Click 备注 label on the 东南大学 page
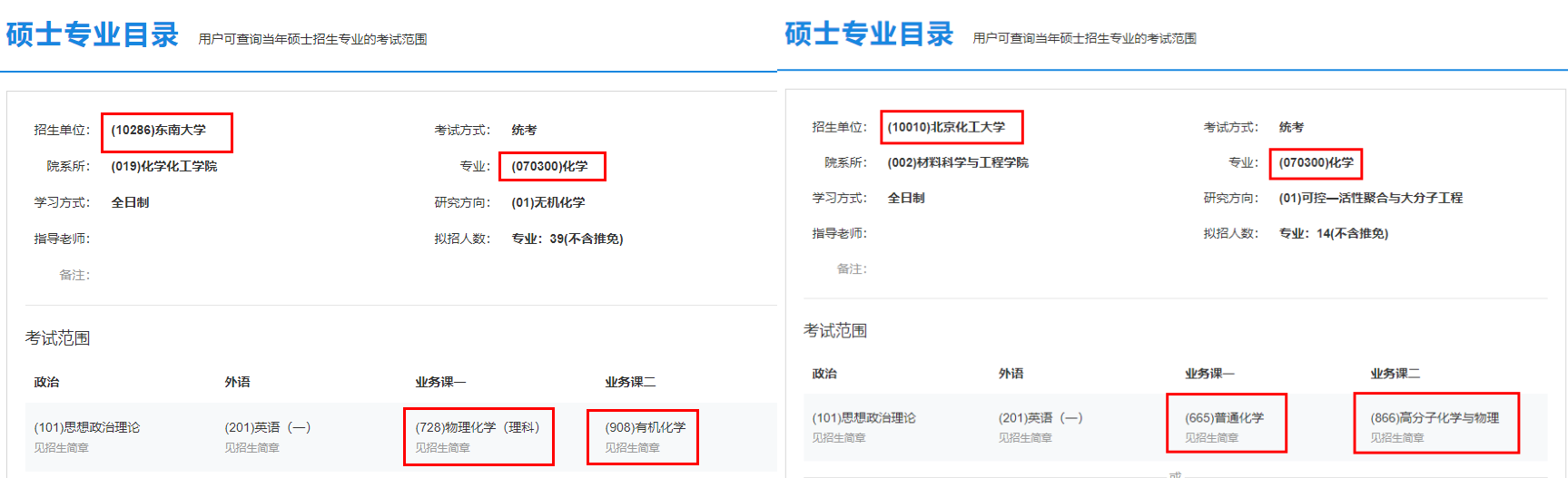Screen dimensions: 1568x478 (x=74, y=275)
